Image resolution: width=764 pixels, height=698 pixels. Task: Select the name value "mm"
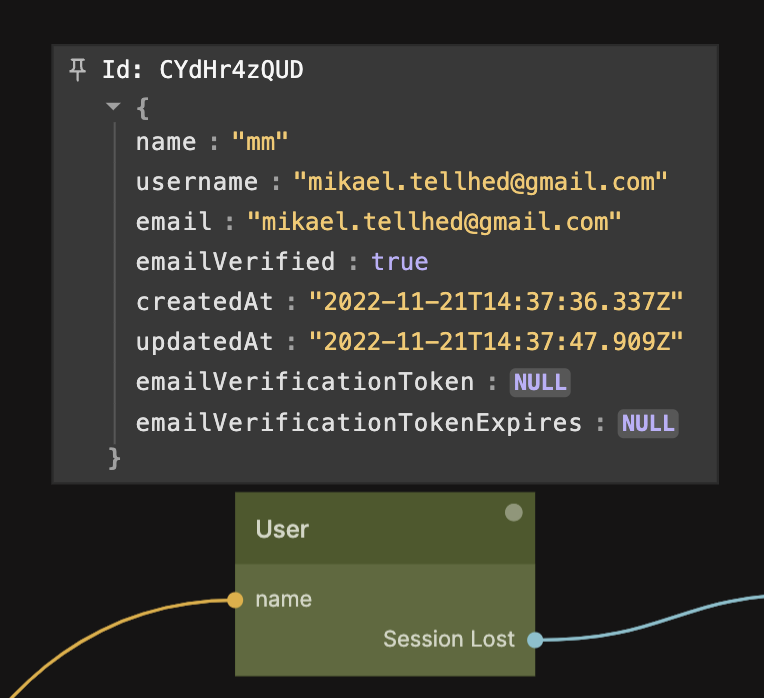(x=259, y=142)
